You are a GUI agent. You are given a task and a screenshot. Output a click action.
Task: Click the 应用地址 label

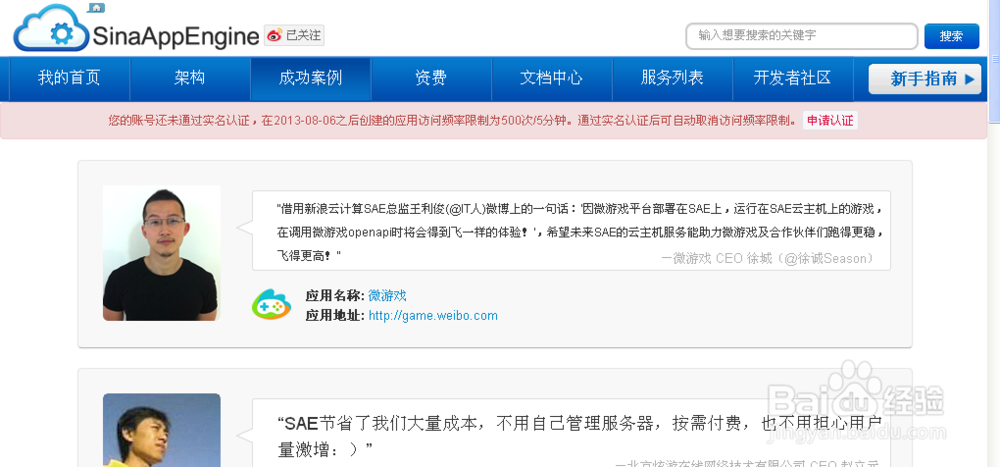pyautogui.click(x=335, y=316)
